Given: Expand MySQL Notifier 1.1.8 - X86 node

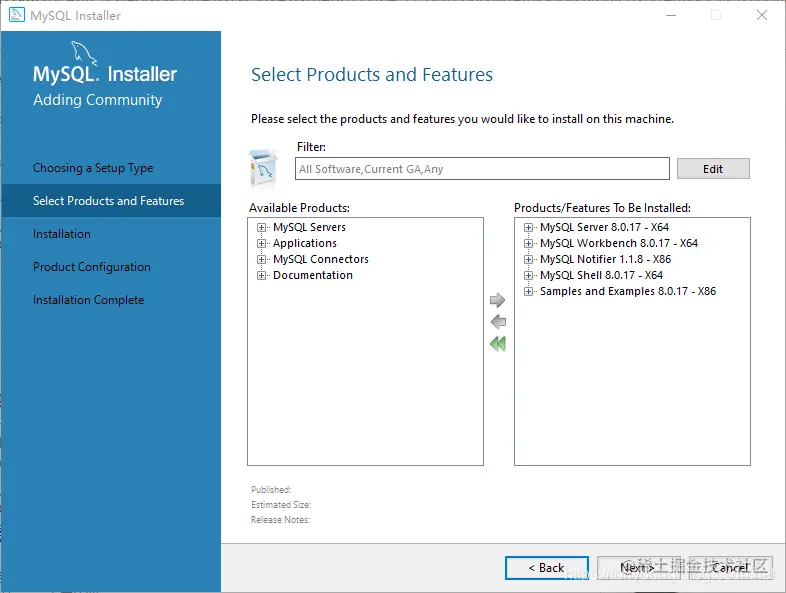Looking at the screenshot, I should coord(528,260).
